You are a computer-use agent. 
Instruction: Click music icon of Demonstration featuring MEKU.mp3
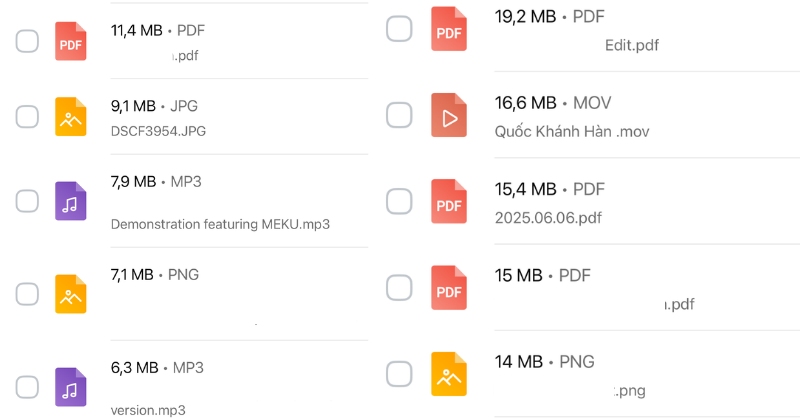click(x=71, y=202)
